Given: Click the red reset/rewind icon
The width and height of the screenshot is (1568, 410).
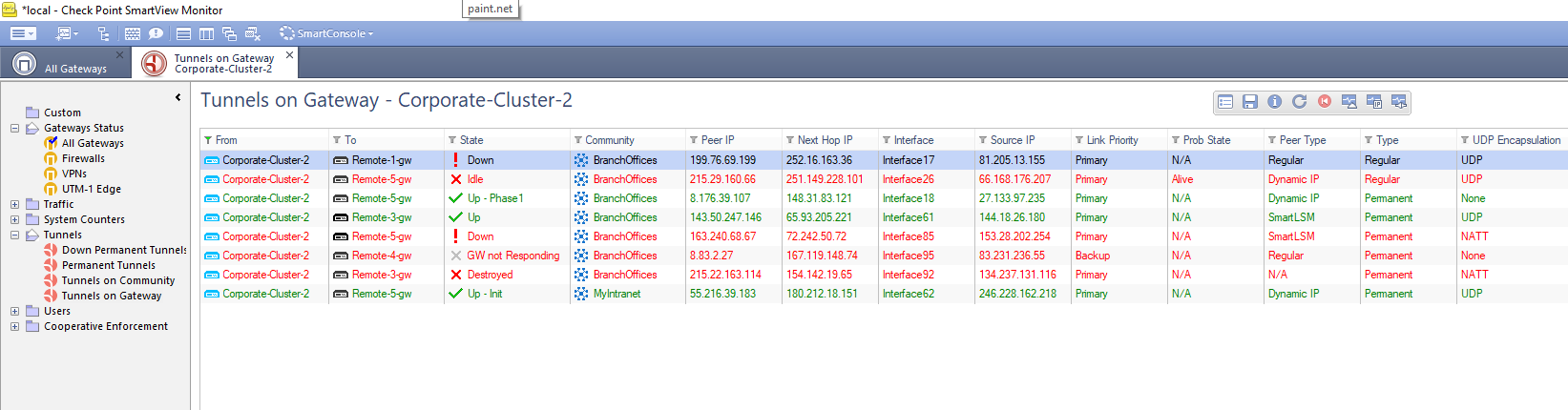Looking at the screenshot, I should click(x=1325, y=102).
